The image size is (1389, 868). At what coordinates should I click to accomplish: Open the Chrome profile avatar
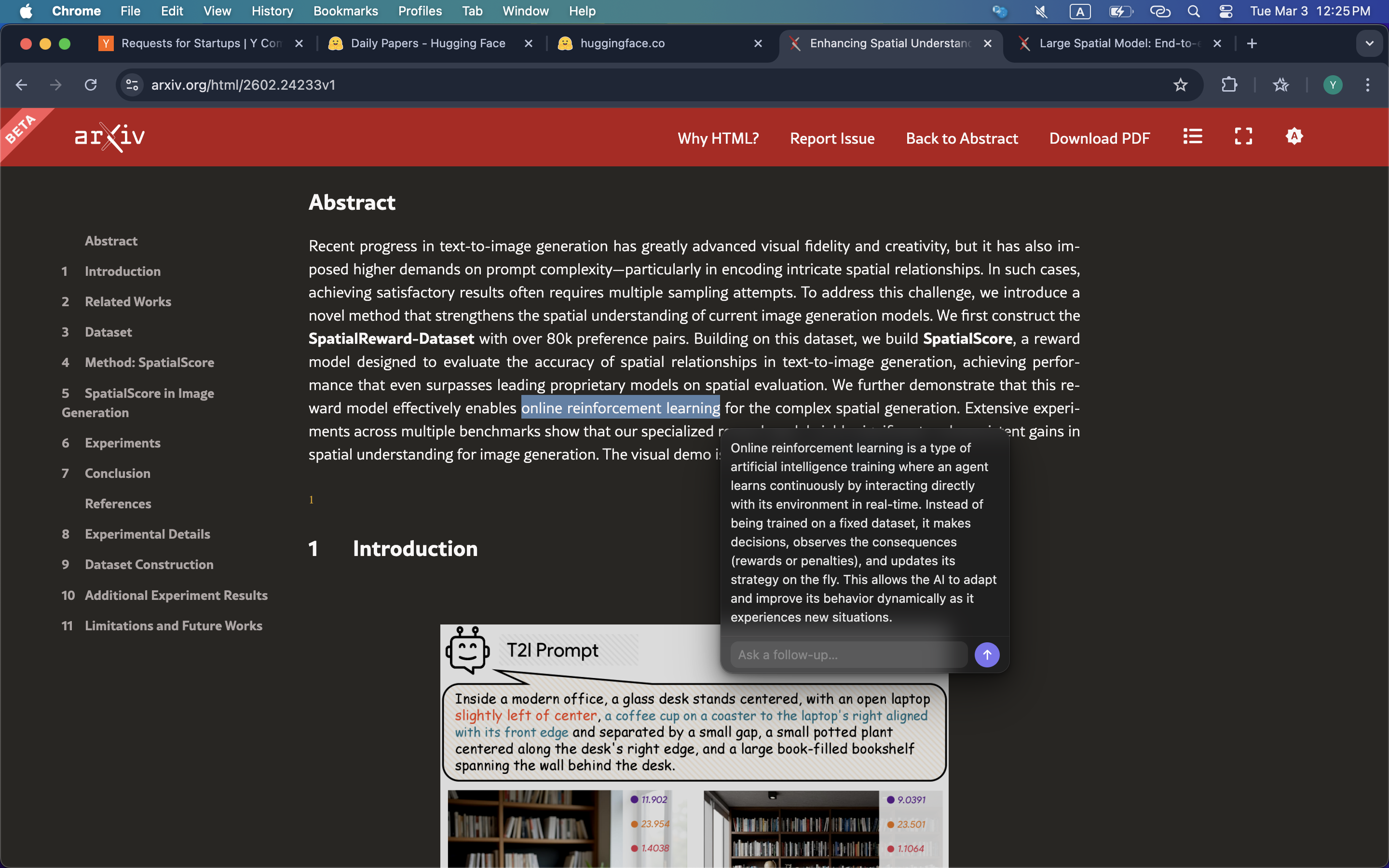coord(1332,84)
